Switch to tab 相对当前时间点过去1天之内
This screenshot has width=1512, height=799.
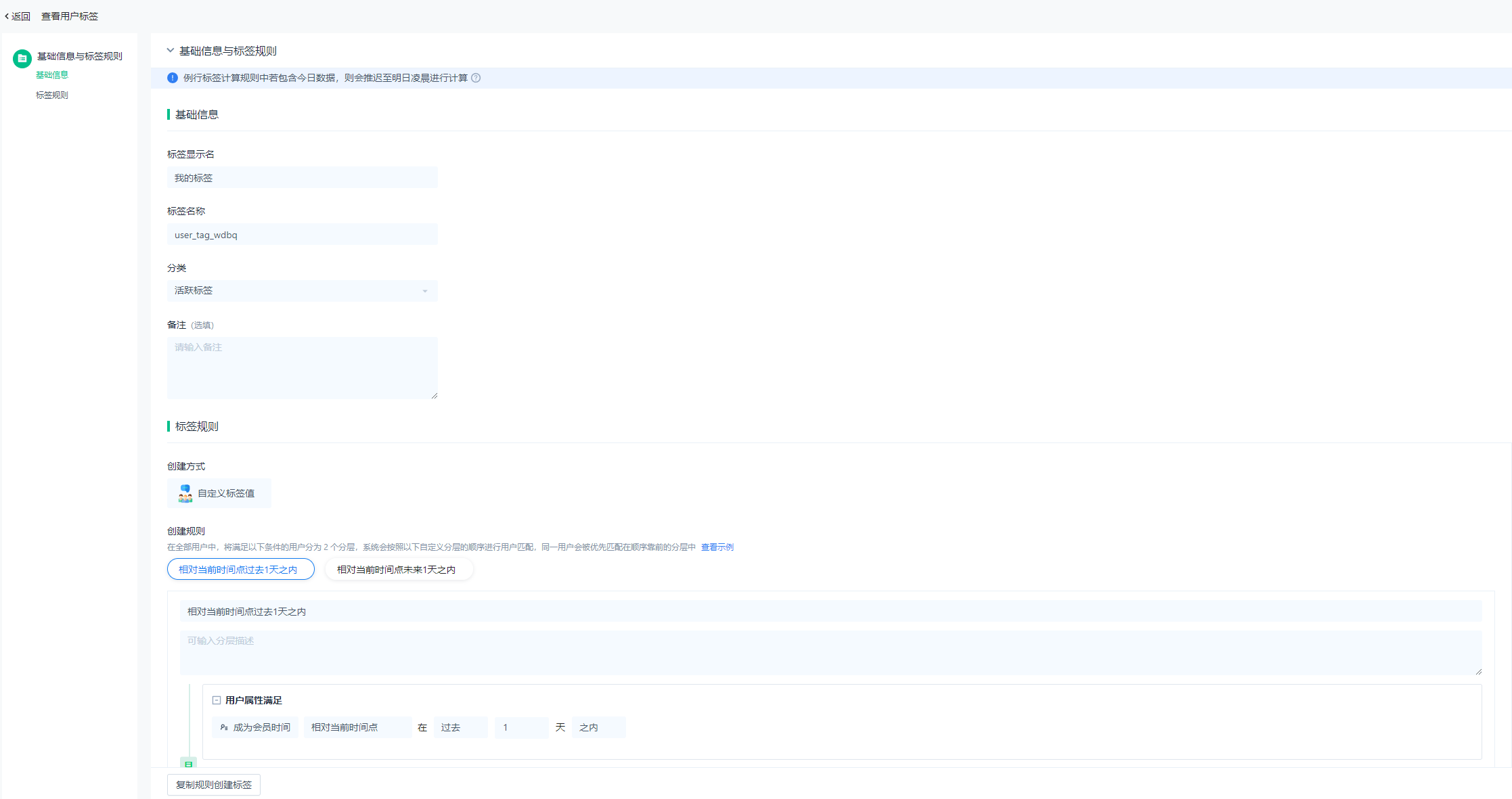pyautogui.click(x=241, y=570)
